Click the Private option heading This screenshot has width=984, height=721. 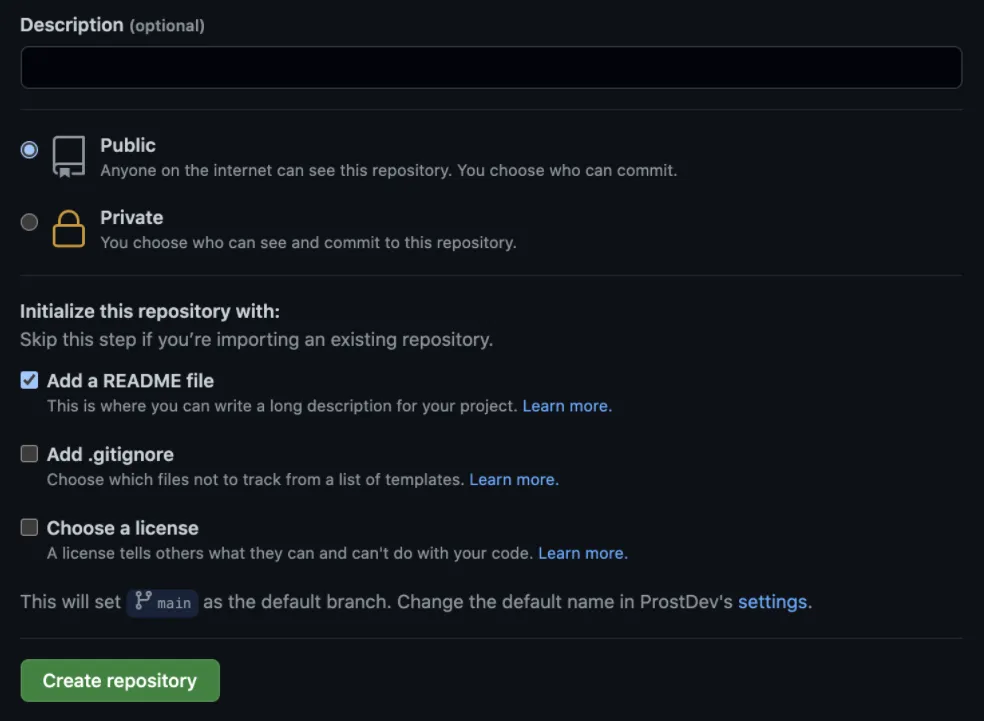[132, 217]
